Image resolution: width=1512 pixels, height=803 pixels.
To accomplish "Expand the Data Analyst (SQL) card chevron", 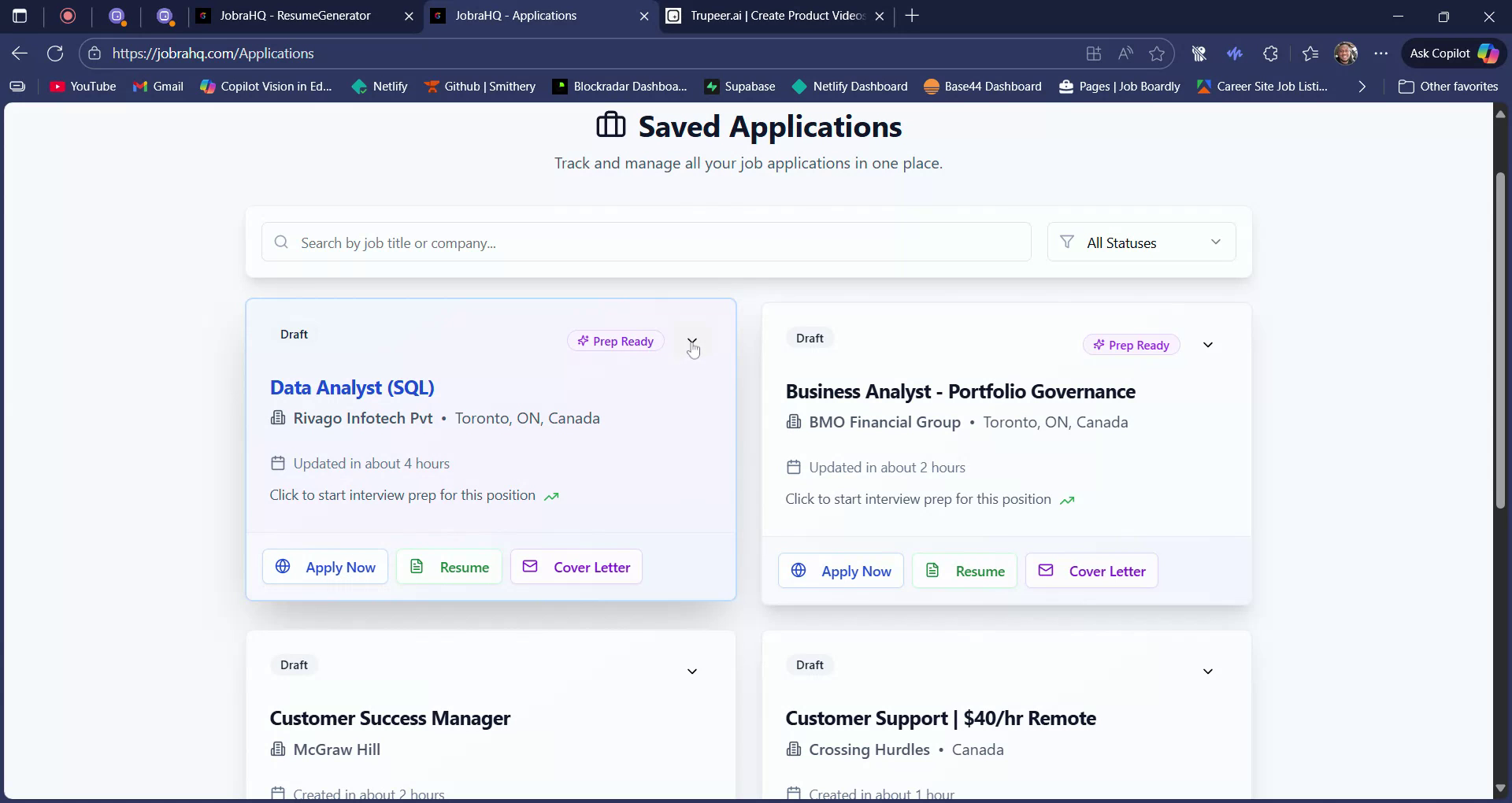I will 692,341.
